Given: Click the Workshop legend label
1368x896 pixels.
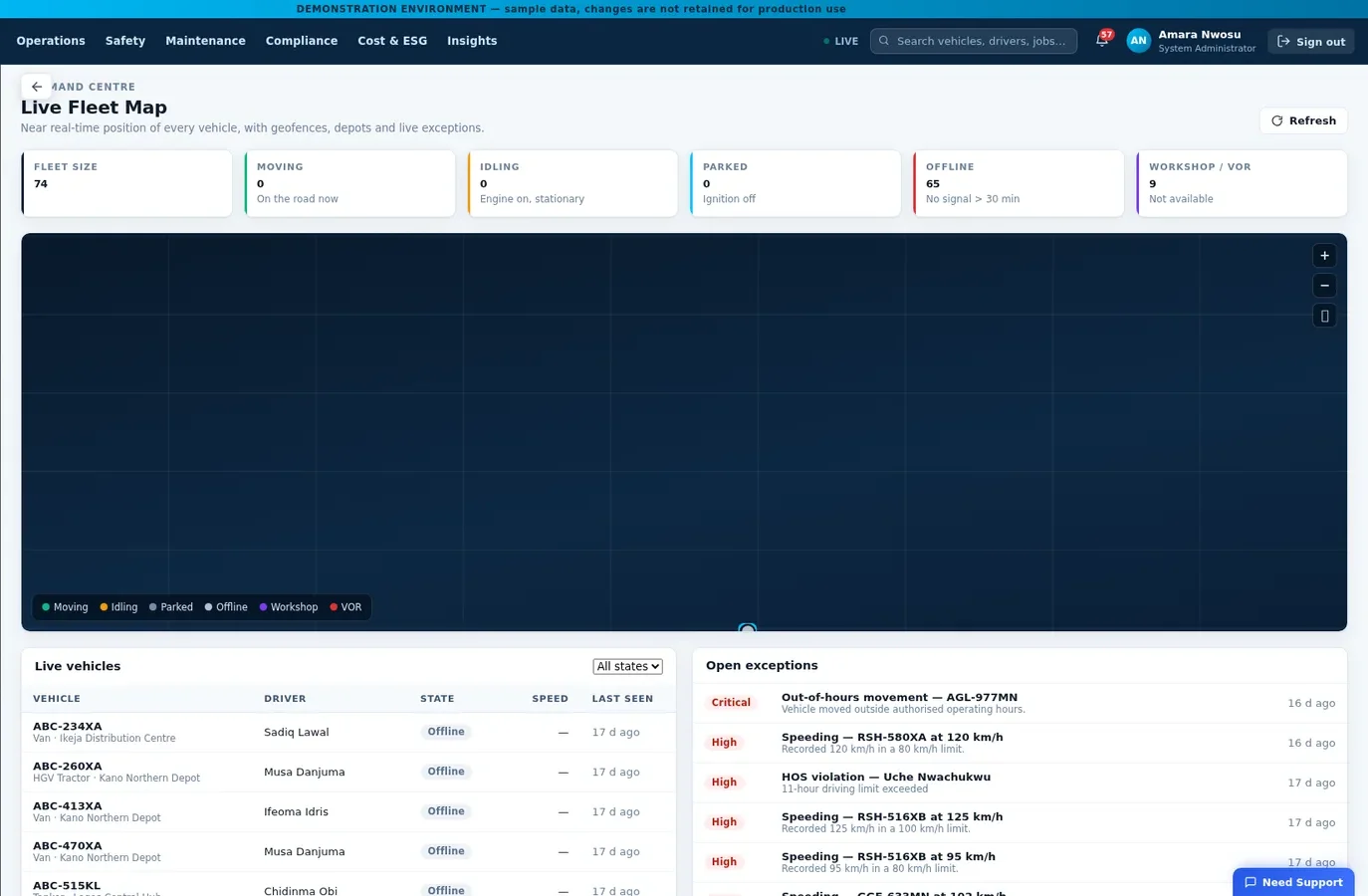Looking at the screenshot, I should pyautogui.click(x=295, y=607).
